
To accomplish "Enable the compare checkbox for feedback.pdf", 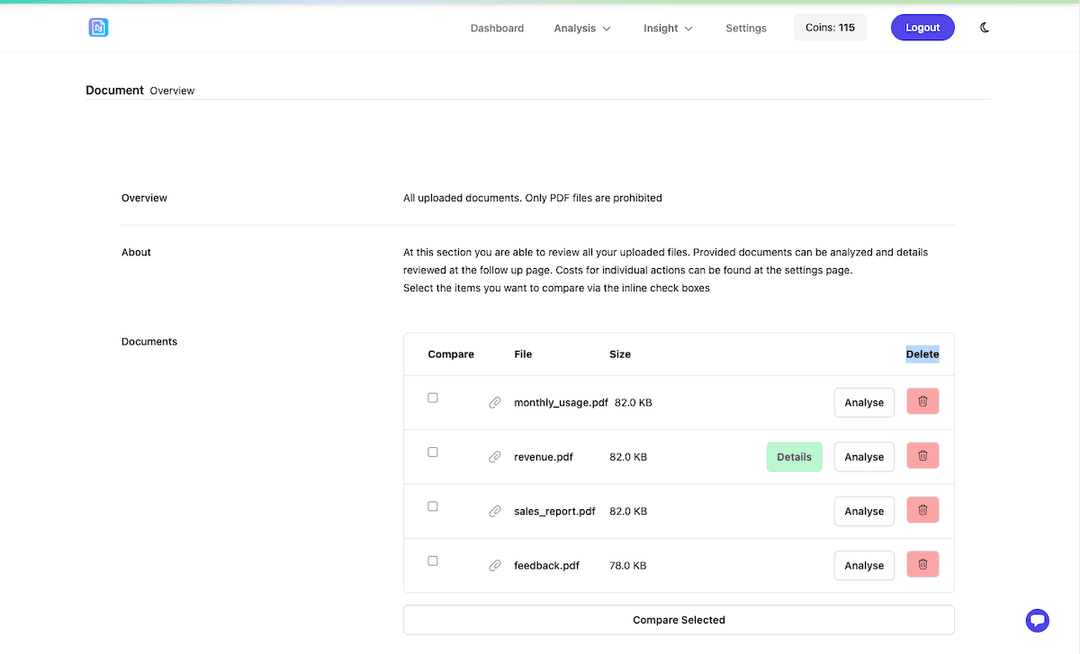I will 432,560.
